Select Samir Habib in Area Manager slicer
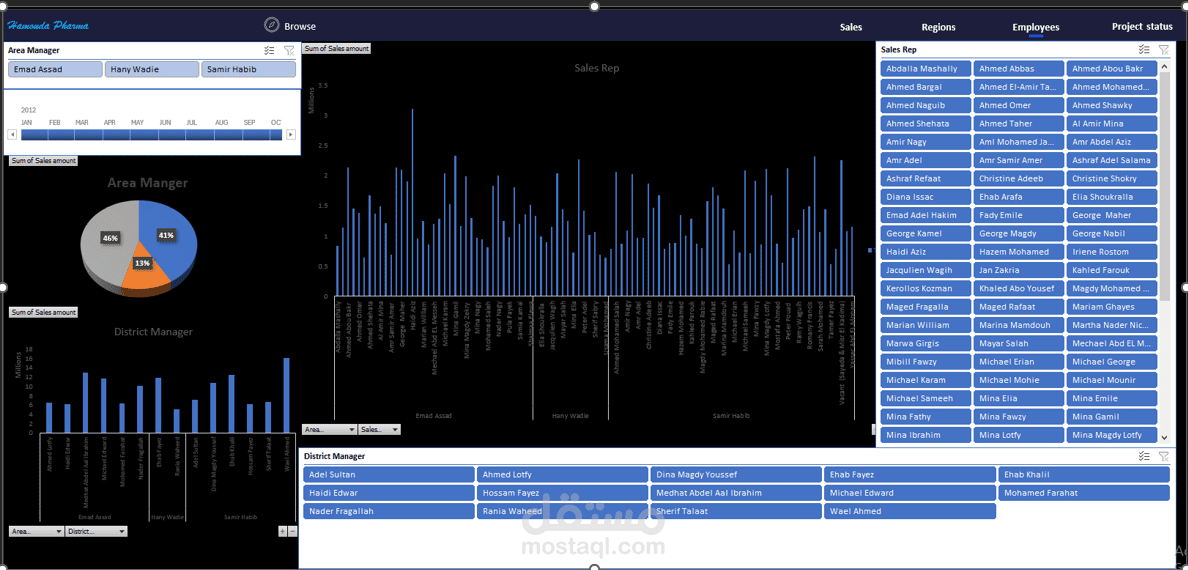 click(x=248, y=69)
